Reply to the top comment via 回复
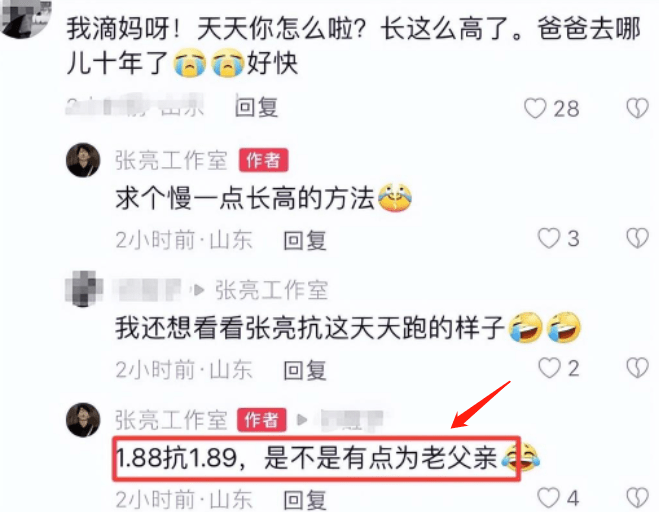The image size is (659, 512). 256,107
